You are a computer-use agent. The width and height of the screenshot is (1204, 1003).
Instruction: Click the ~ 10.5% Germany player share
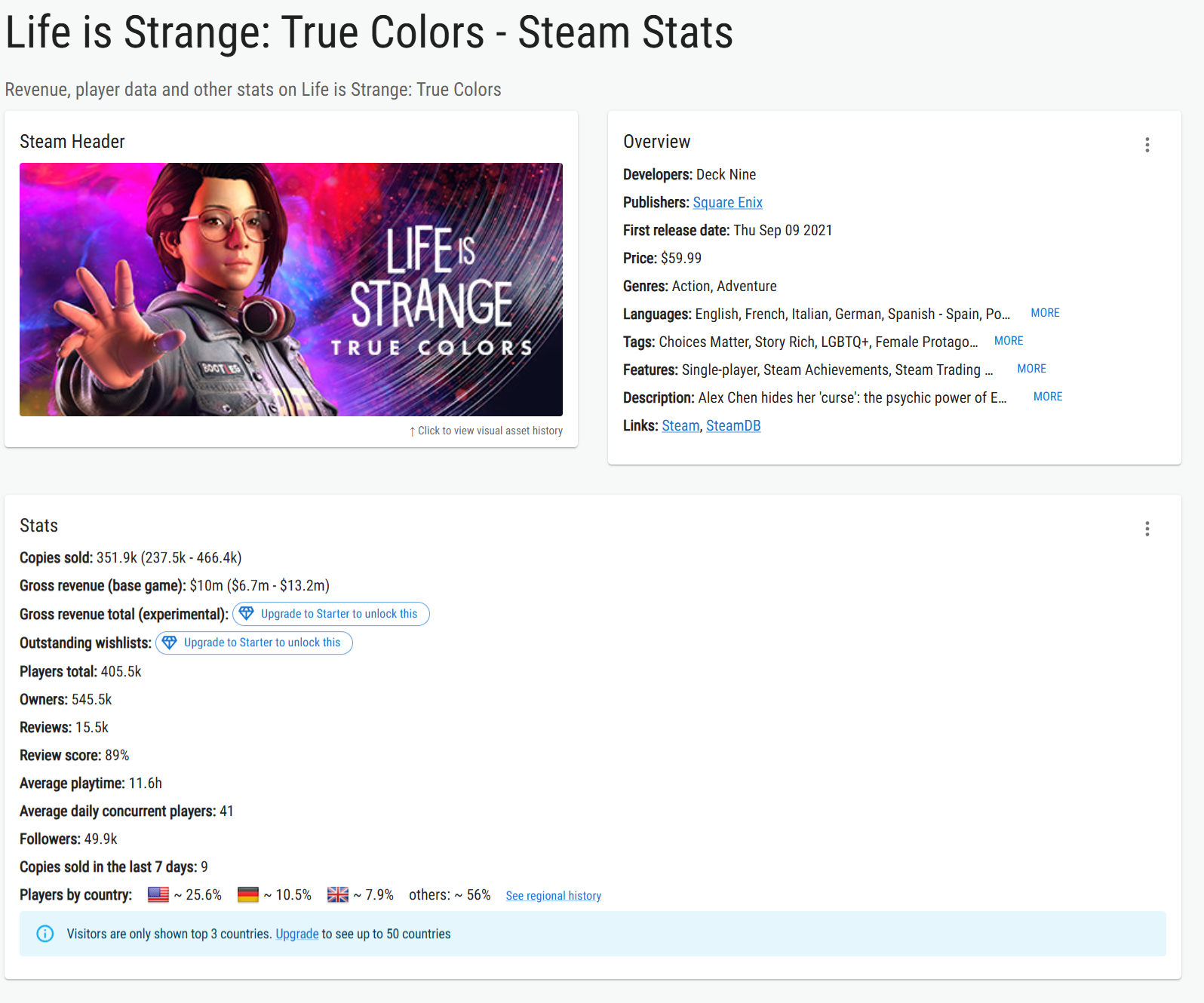[x=287, y=894]
